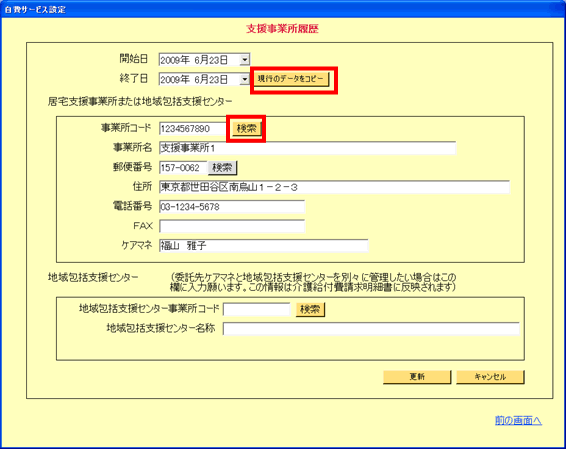Click into the 郵便番号 field
Image resolution: width=567 pixels, height=450 pixels.
pos(183,167)
